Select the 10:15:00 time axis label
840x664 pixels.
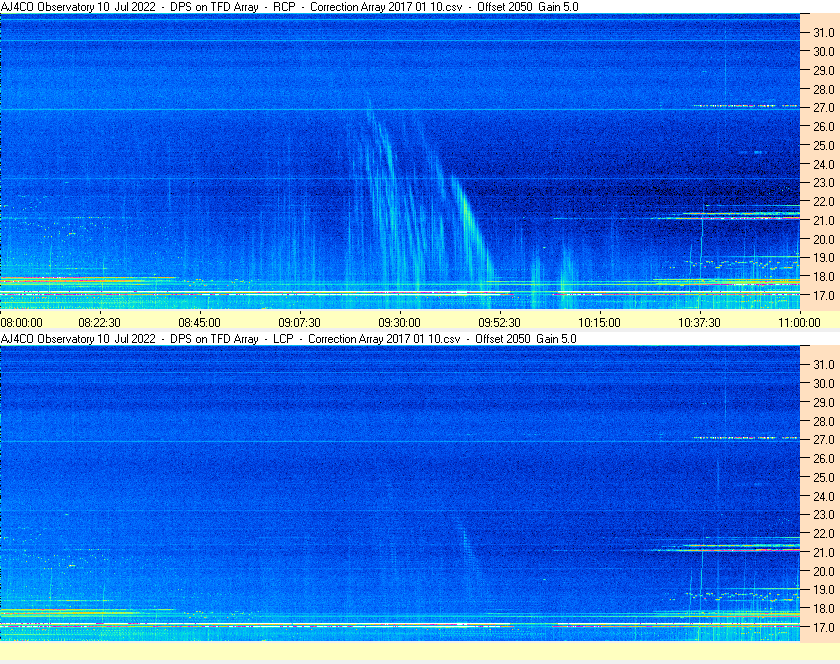599,323
